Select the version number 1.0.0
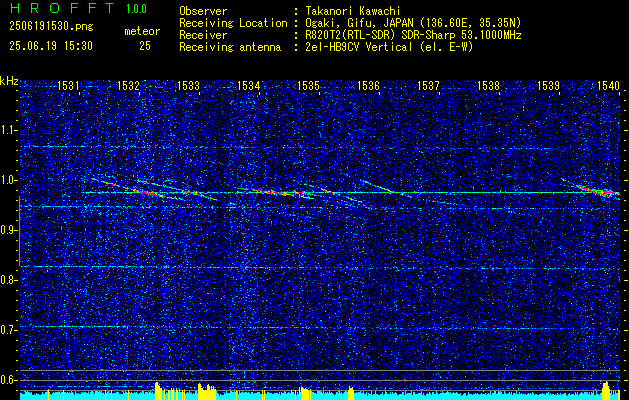 point(136,9)
